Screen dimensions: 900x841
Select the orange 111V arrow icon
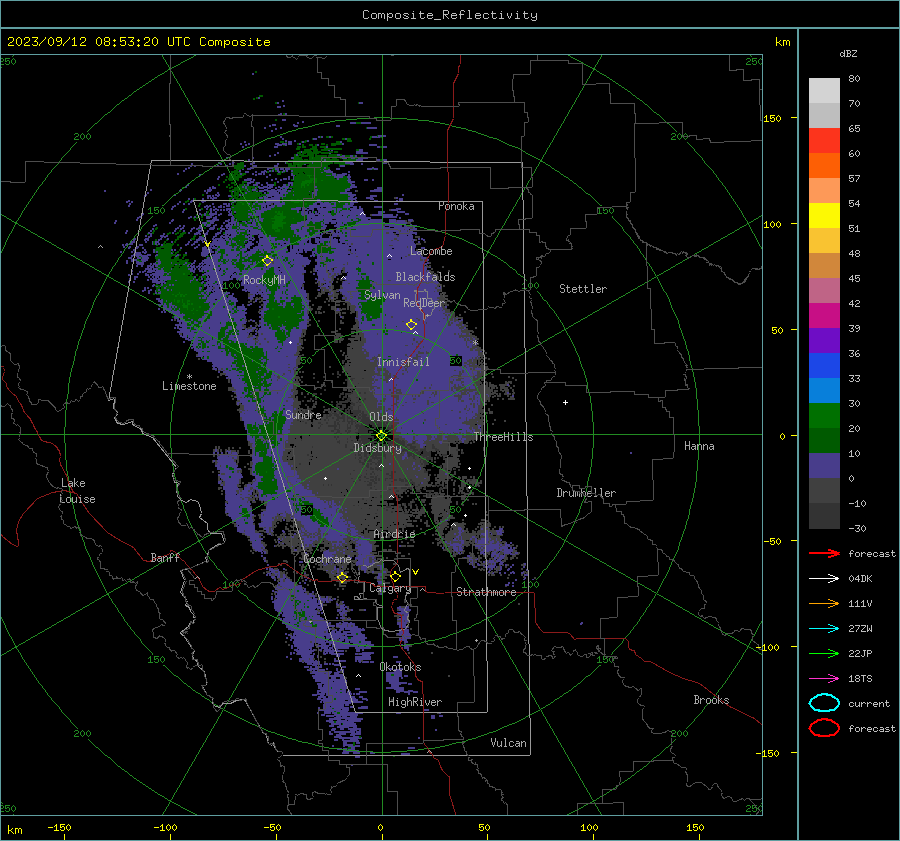[x=824, y=603]
